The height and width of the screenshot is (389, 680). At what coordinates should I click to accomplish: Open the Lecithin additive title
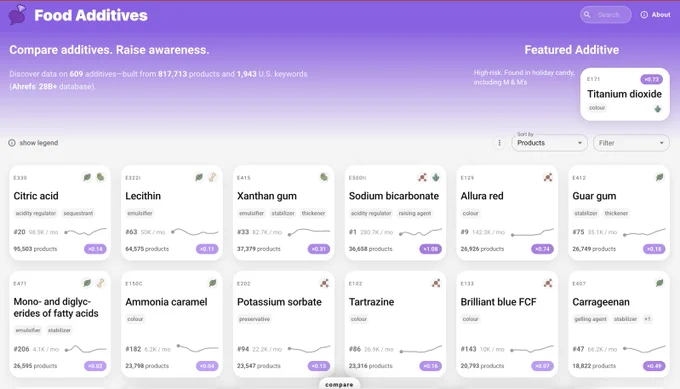click(x=143, y=196)
